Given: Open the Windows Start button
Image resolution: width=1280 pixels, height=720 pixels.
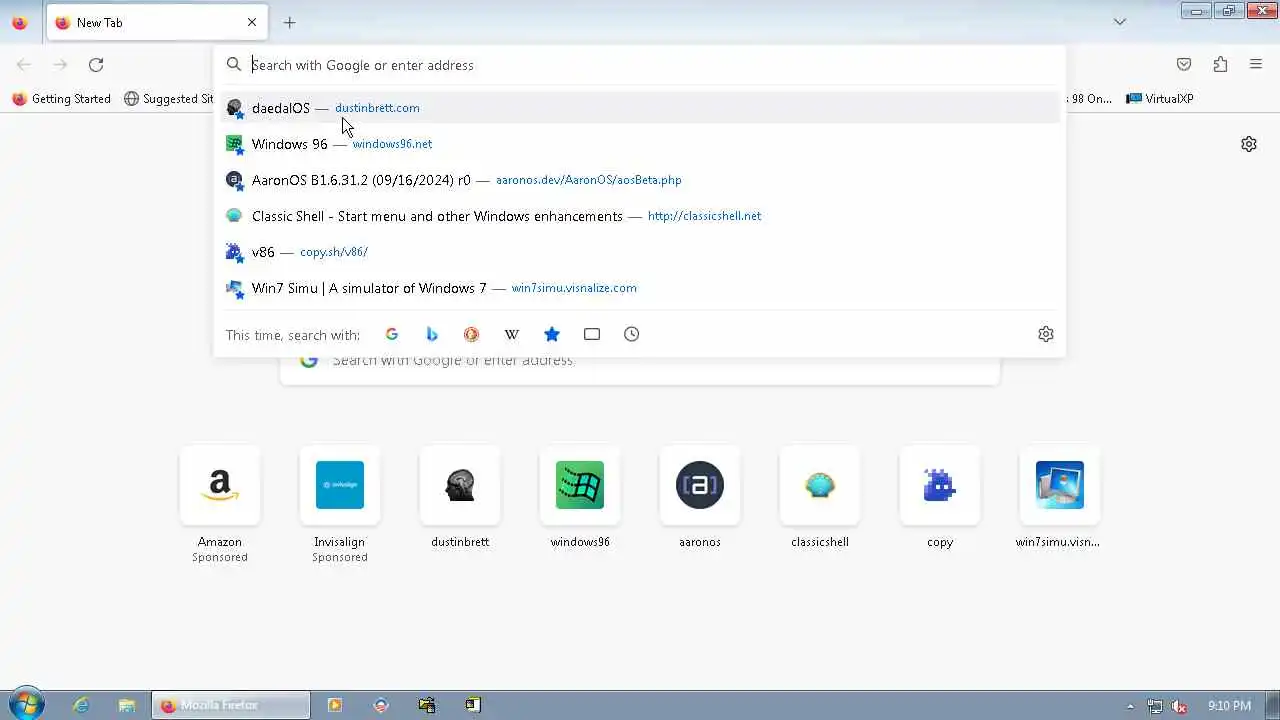Looking at the screenshot, I should 26,705.
